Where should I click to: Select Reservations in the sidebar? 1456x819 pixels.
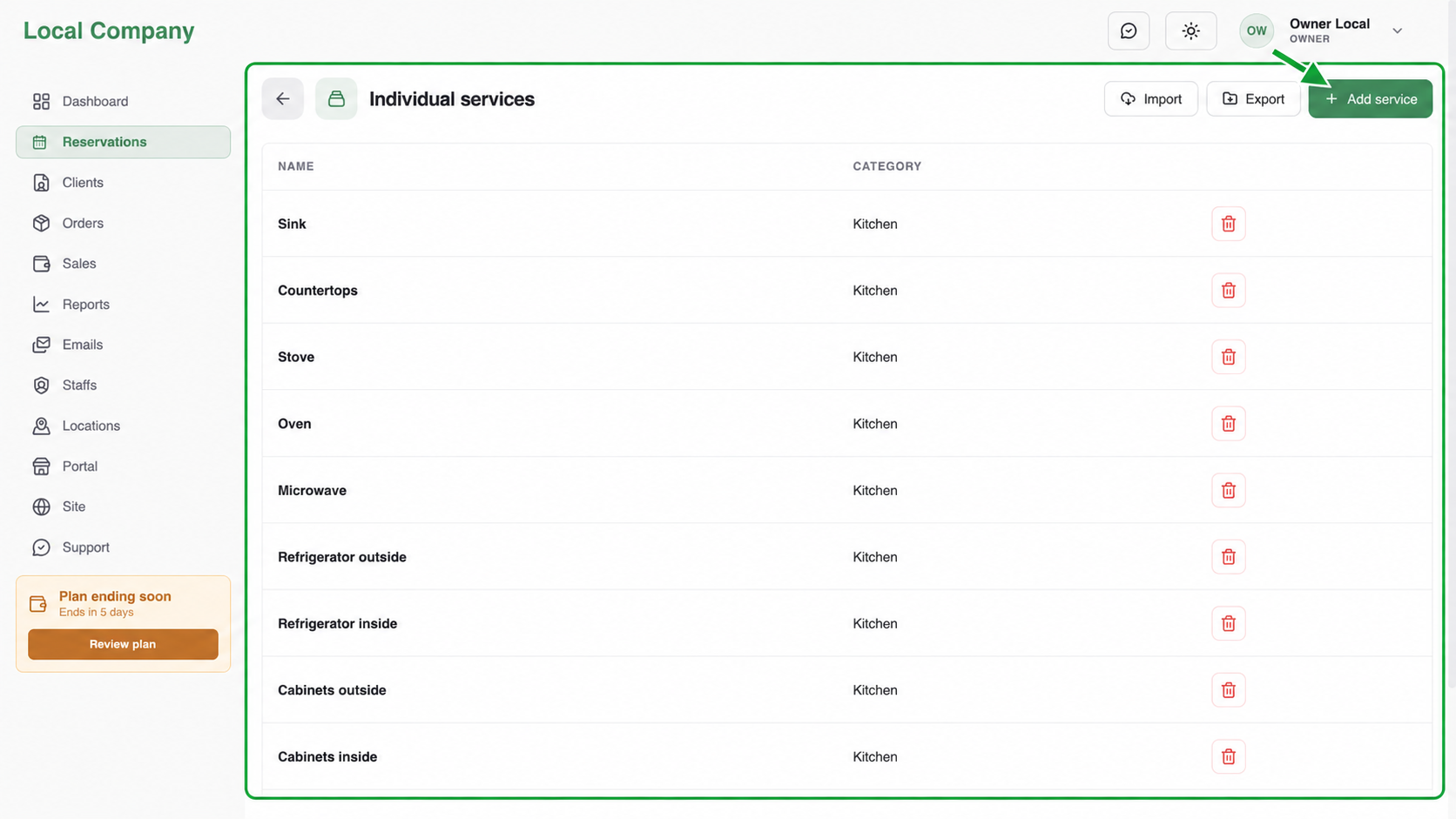pos(123,142)
